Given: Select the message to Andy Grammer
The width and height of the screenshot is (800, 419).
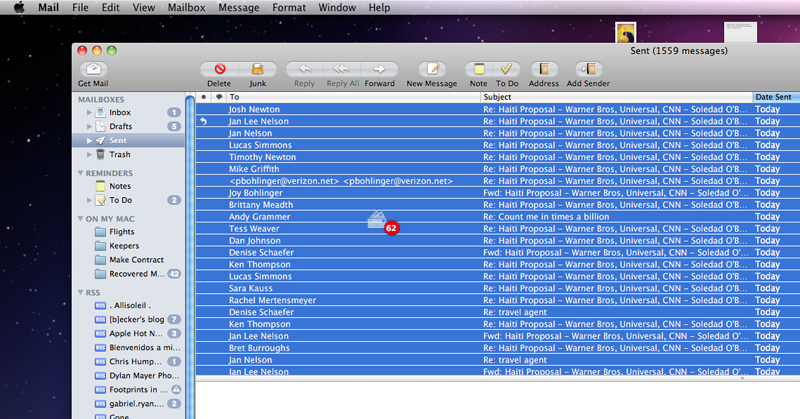Looking at the screenshot, I should pos(498,217).
